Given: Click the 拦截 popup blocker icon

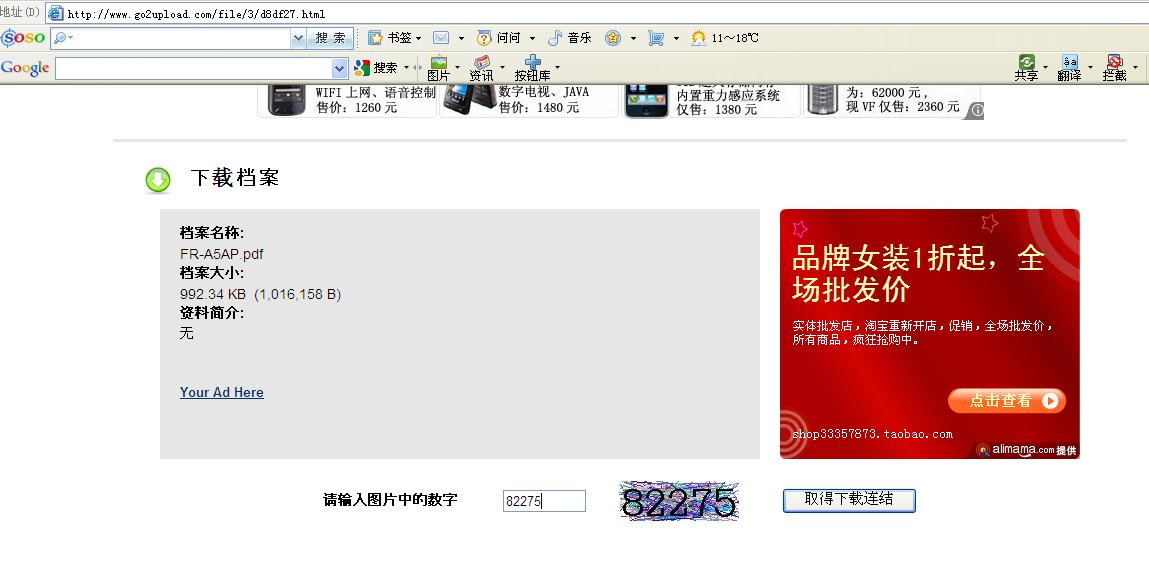Looking at the screenshot, I should 1114,68.
